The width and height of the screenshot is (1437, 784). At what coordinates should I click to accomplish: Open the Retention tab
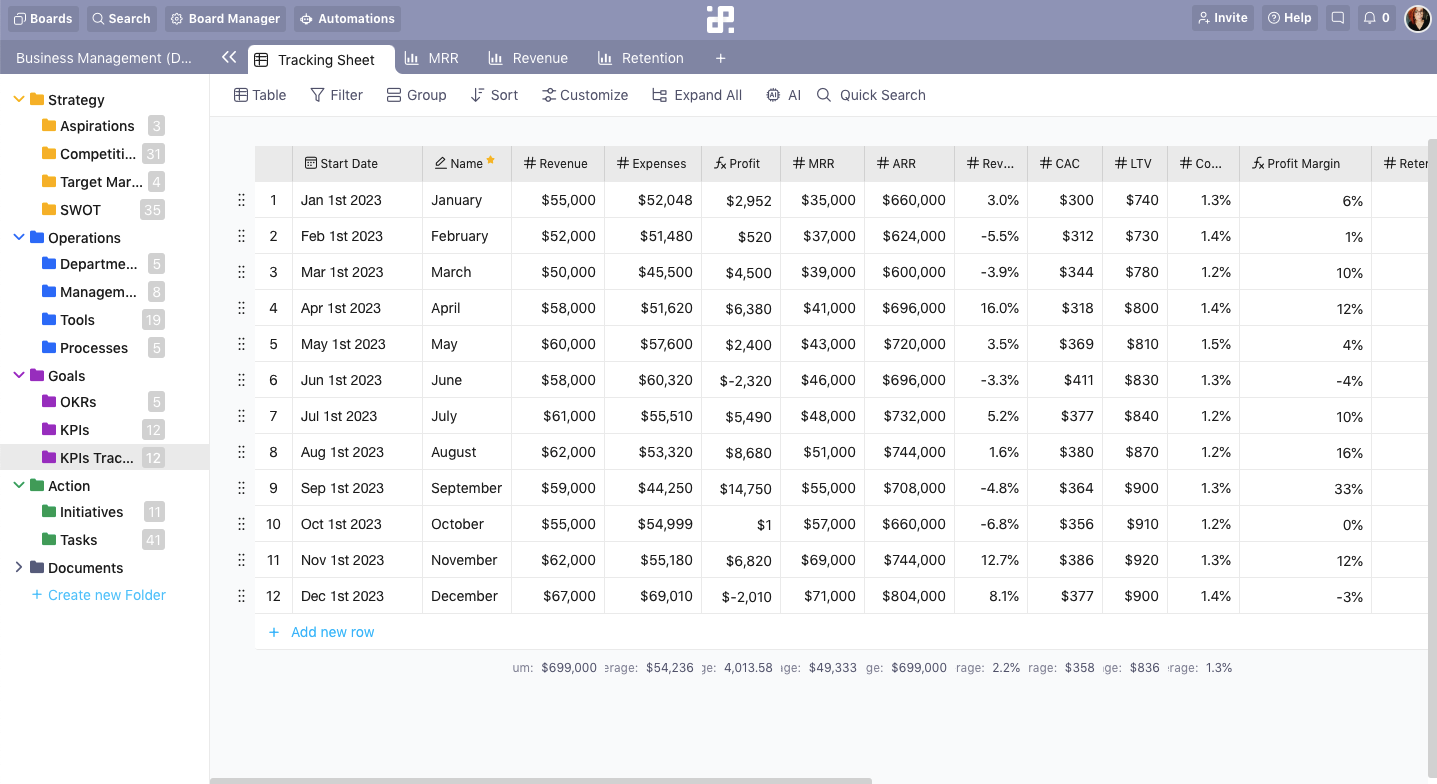click(640, 58)
